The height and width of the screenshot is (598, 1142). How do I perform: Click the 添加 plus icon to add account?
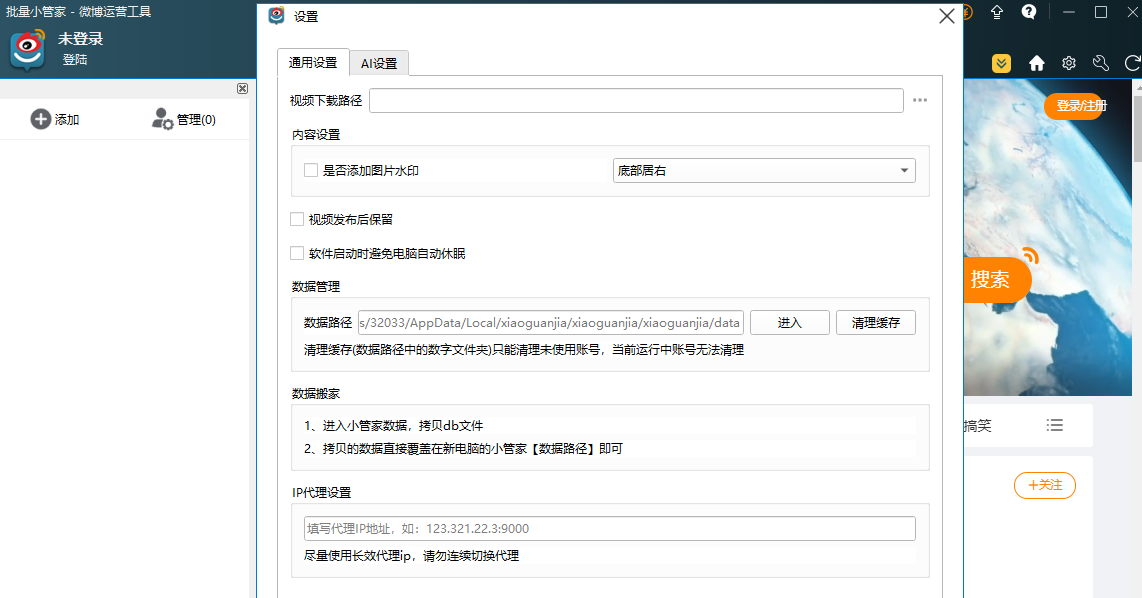(x=41, y=119)
